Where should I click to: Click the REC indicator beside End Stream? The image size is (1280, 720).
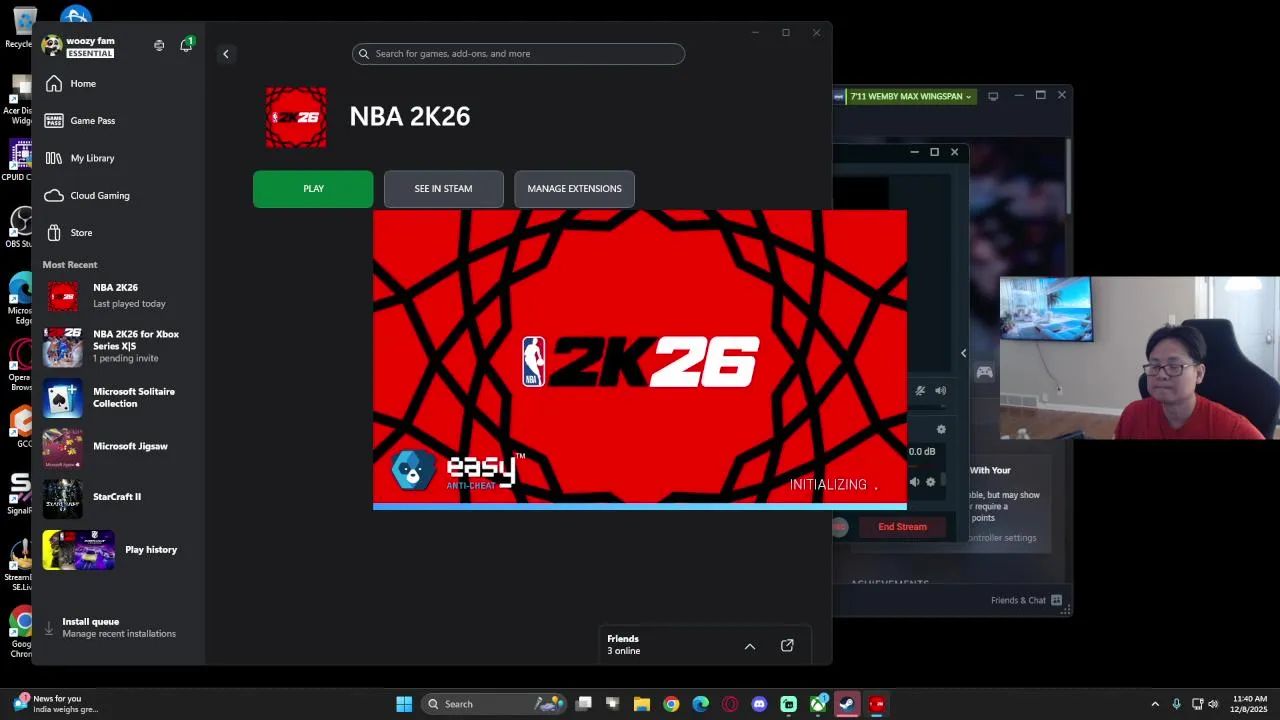point(839,527)
